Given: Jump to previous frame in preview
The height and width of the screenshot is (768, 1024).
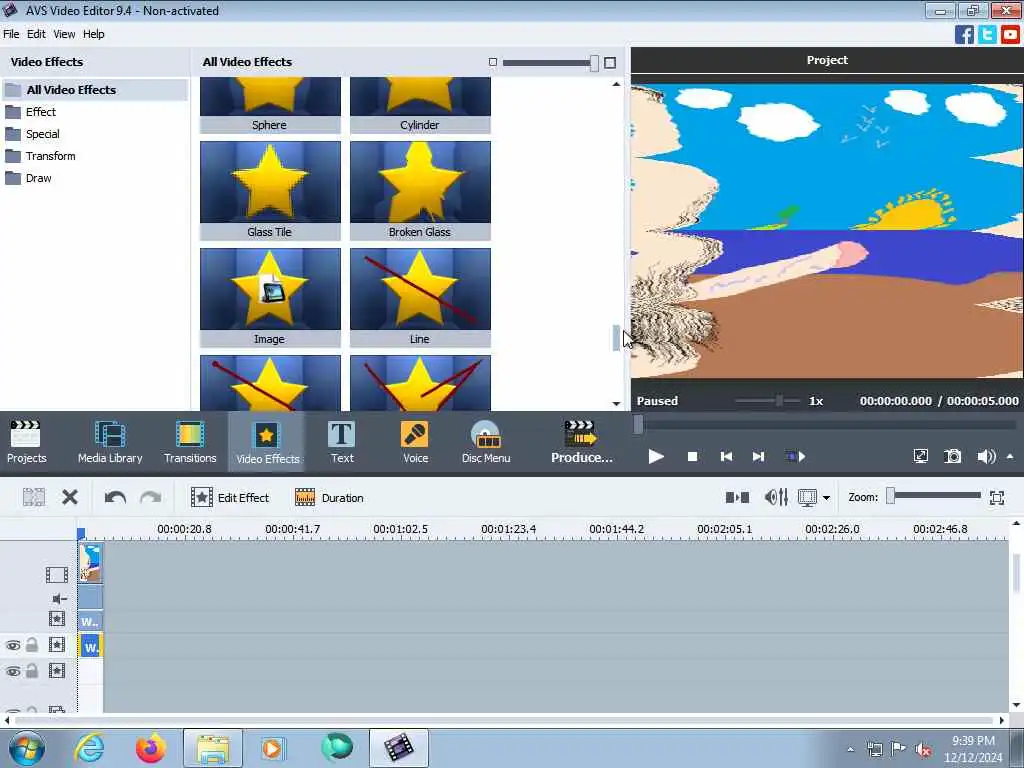Looking at the screenshot, I should pos(726,456).
